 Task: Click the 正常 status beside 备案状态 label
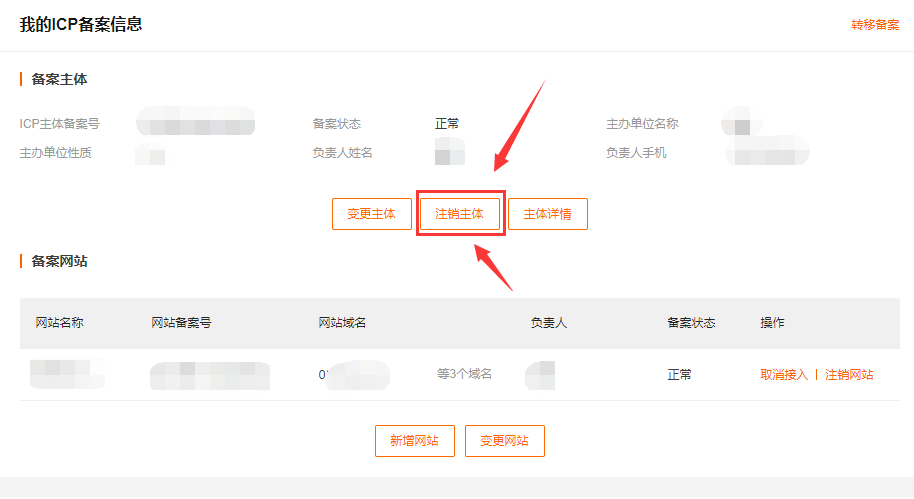tap(447, 124)
